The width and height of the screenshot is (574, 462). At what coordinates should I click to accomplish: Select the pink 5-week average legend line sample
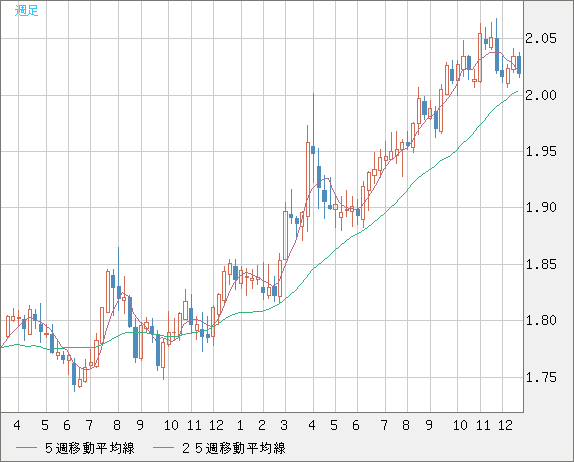click(x=26, y=448)
